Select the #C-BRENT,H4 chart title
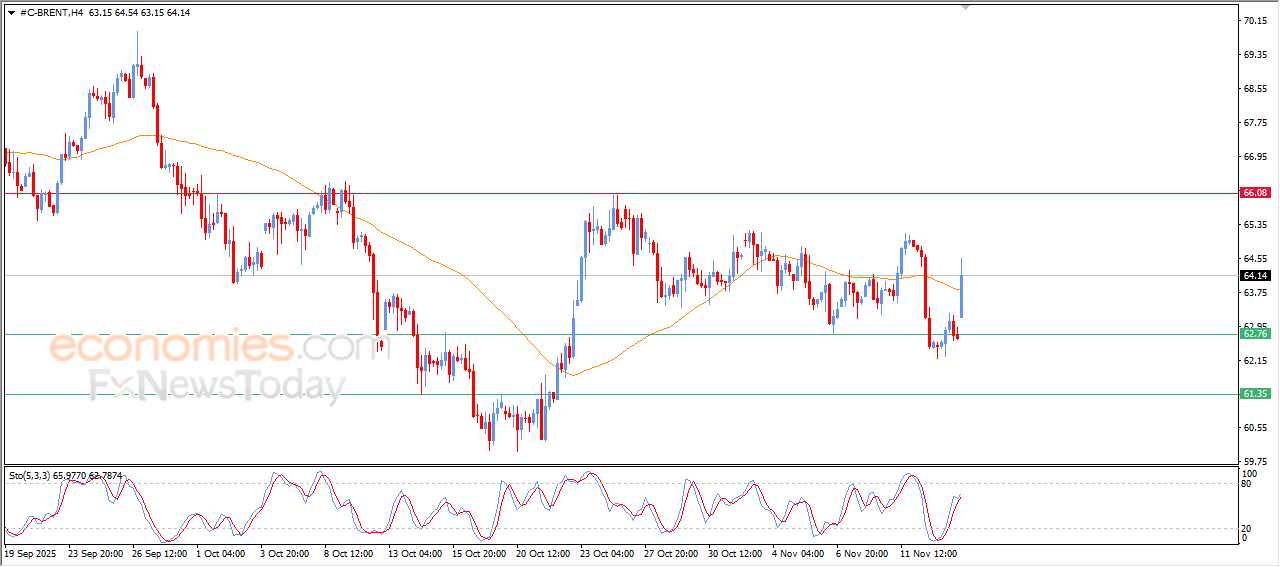 click(x=52, y=13)
